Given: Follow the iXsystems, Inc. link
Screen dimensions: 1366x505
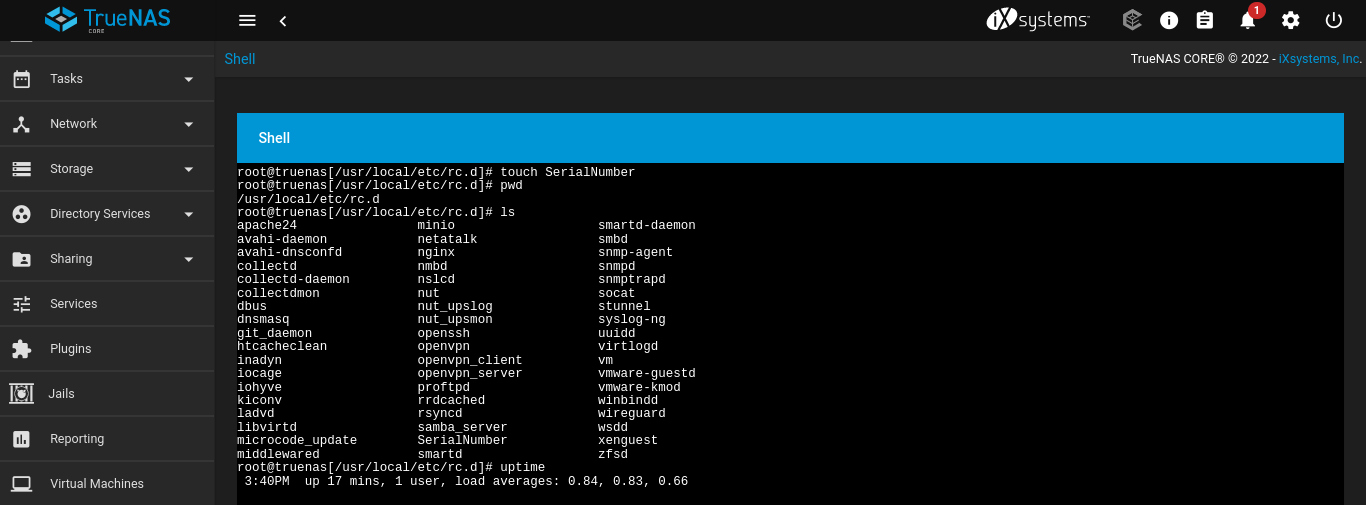Looking at the screenshot, I should click(x=1320, y=59).
